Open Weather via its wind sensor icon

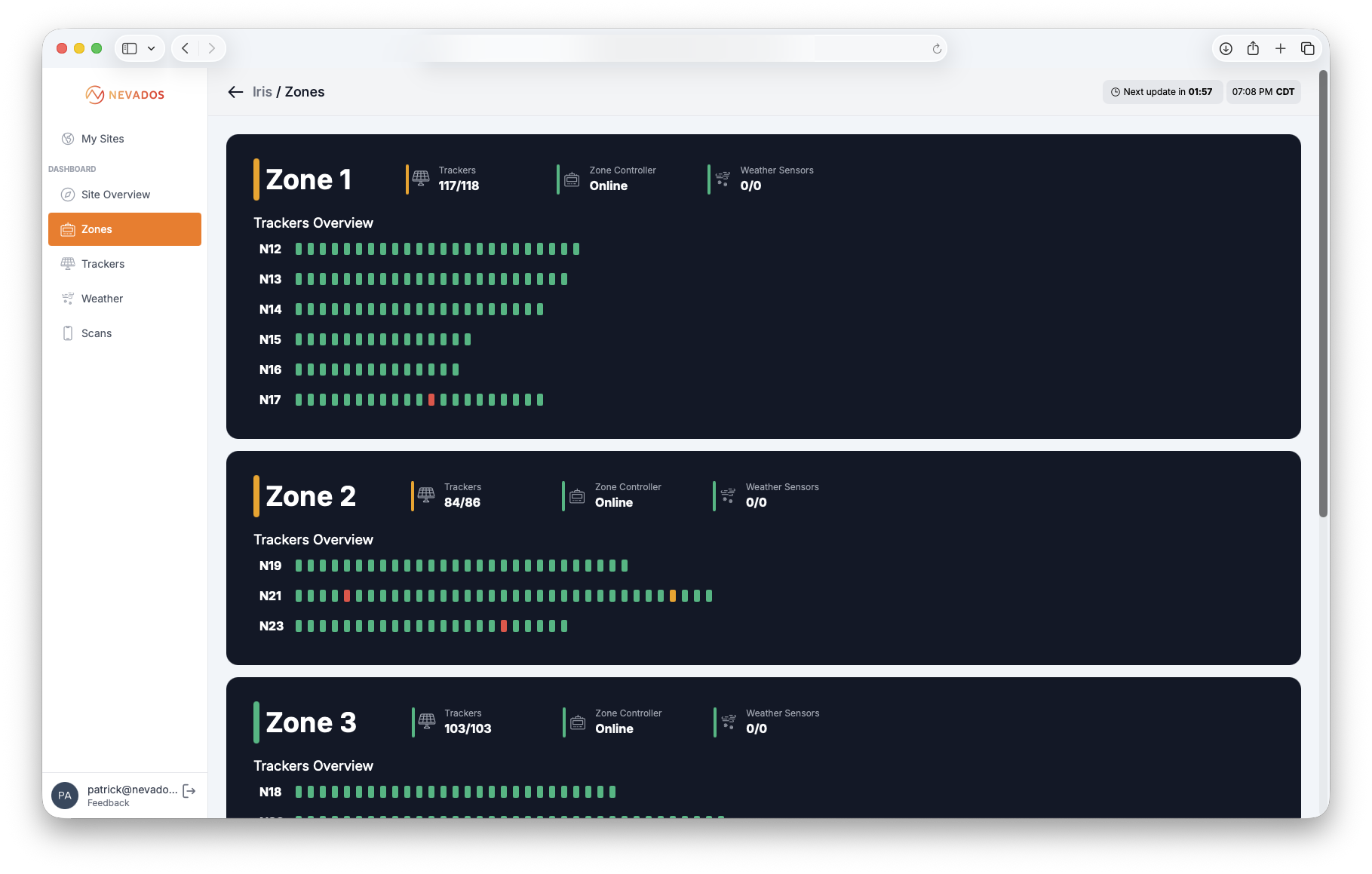pos(68,298)
